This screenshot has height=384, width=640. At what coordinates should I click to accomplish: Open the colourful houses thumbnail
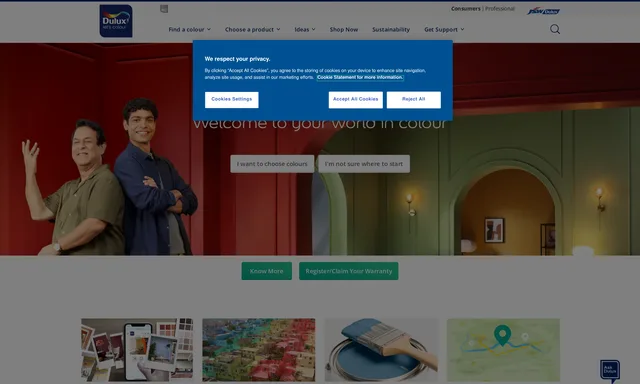(259, 350)
